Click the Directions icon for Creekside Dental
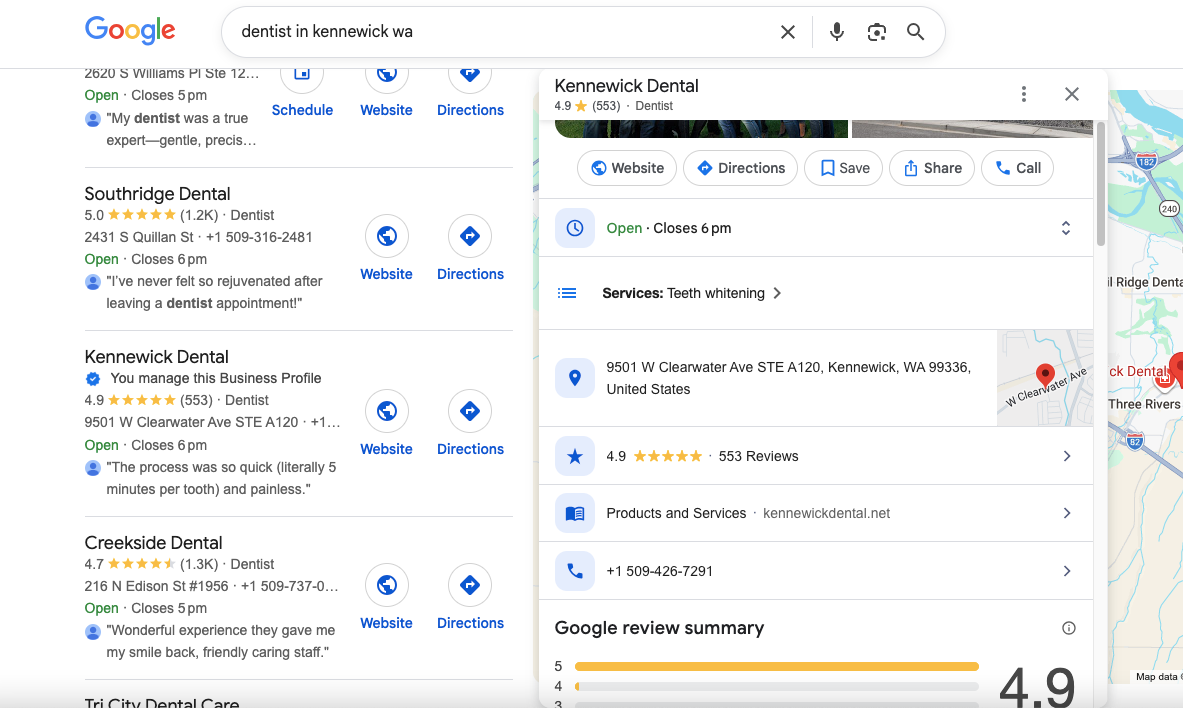The width and height of the screenshot is (1183, 708). (x=470, y=585)
